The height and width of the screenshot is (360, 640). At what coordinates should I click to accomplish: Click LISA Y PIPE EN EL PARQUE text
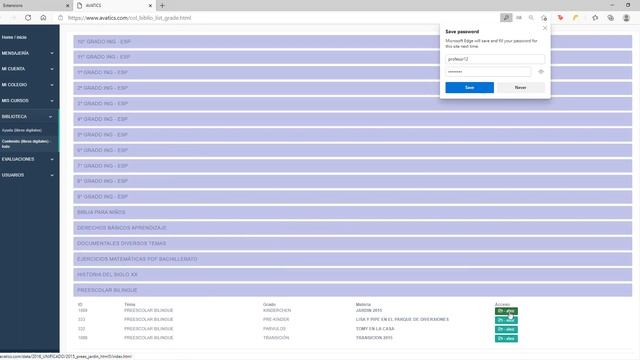402,320
